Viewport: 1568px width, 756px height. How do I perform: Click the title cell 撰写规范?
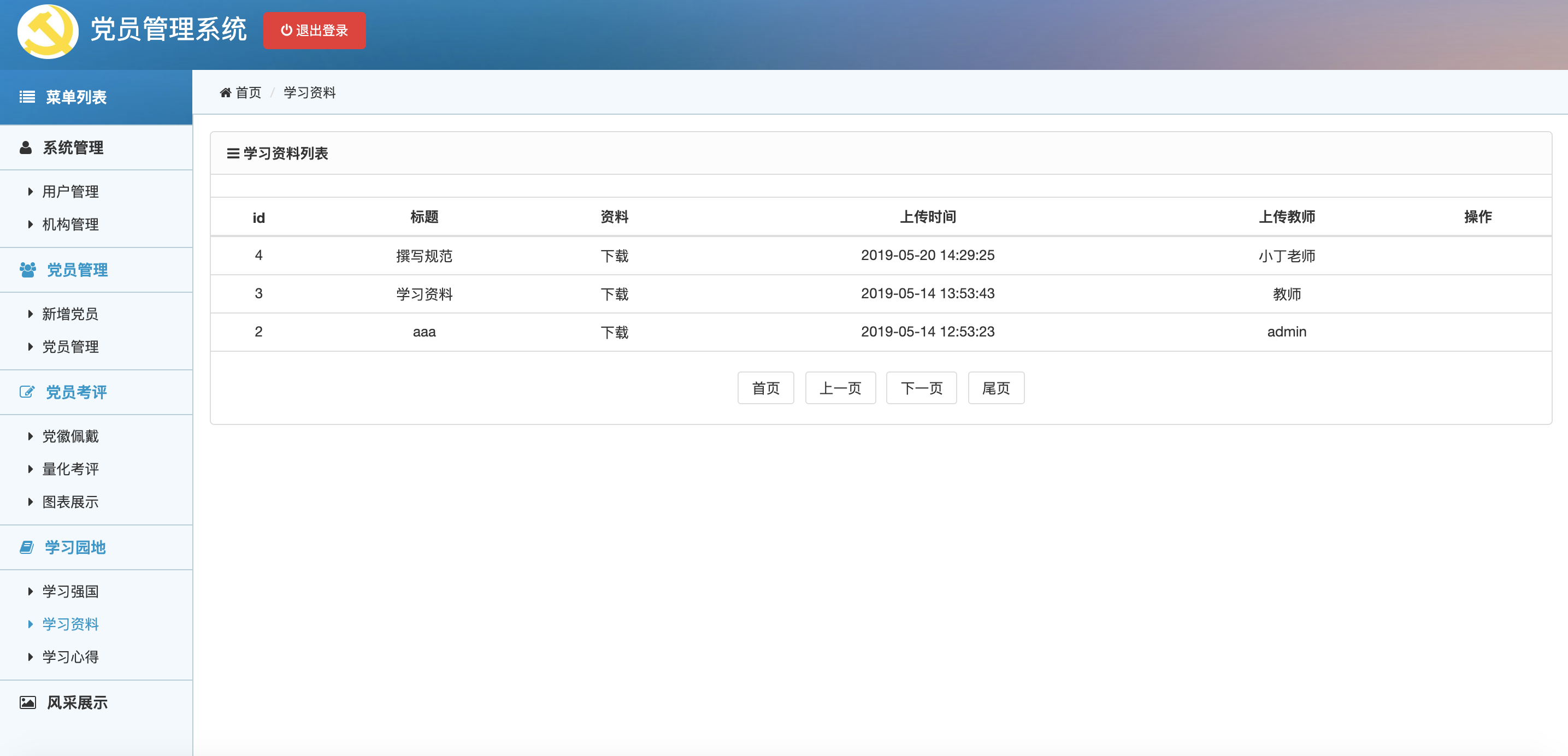point(425,256)
